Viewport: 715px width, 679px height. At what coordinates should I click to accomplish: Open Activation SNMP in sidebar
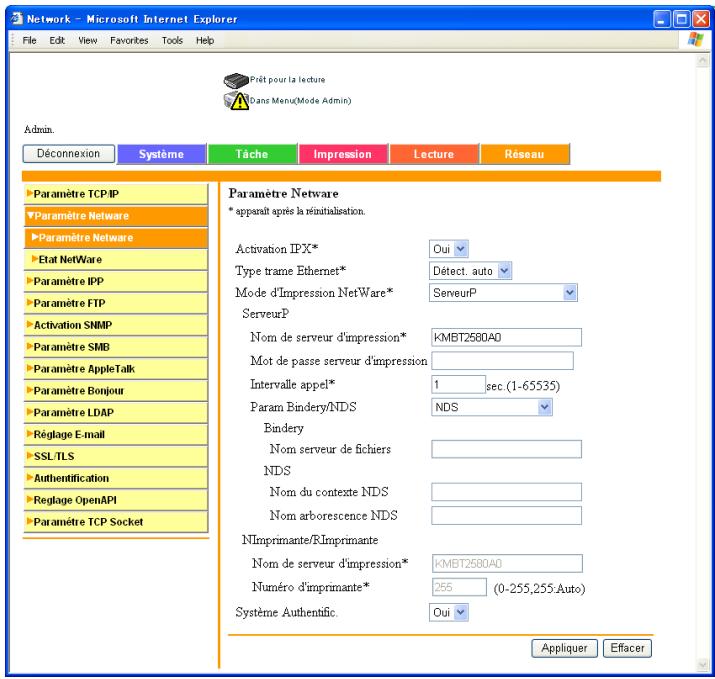pyautogui.click(x=116, y=325)
